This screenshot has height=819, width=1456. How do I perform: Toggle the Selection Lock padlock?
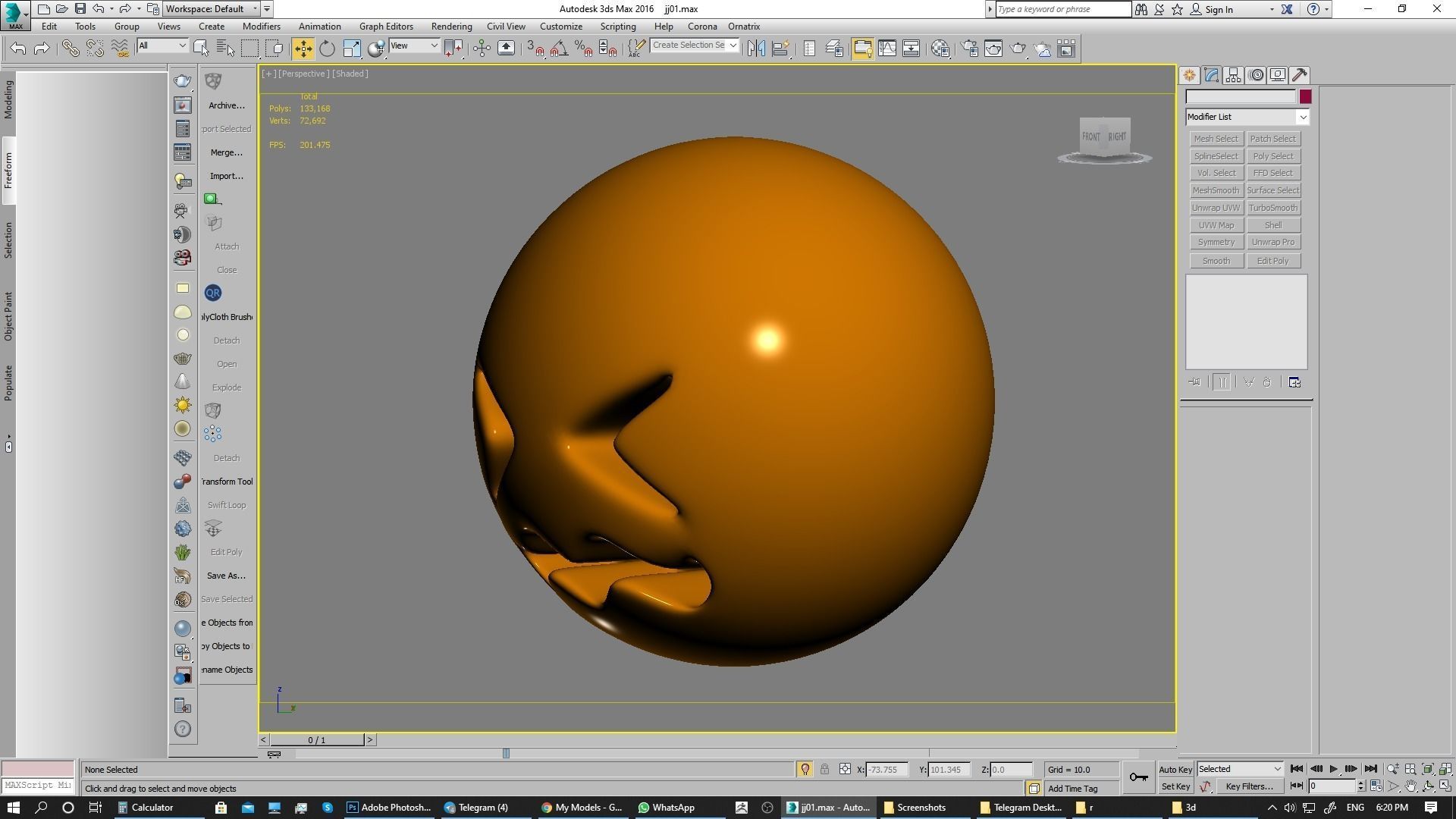(824, 769)
